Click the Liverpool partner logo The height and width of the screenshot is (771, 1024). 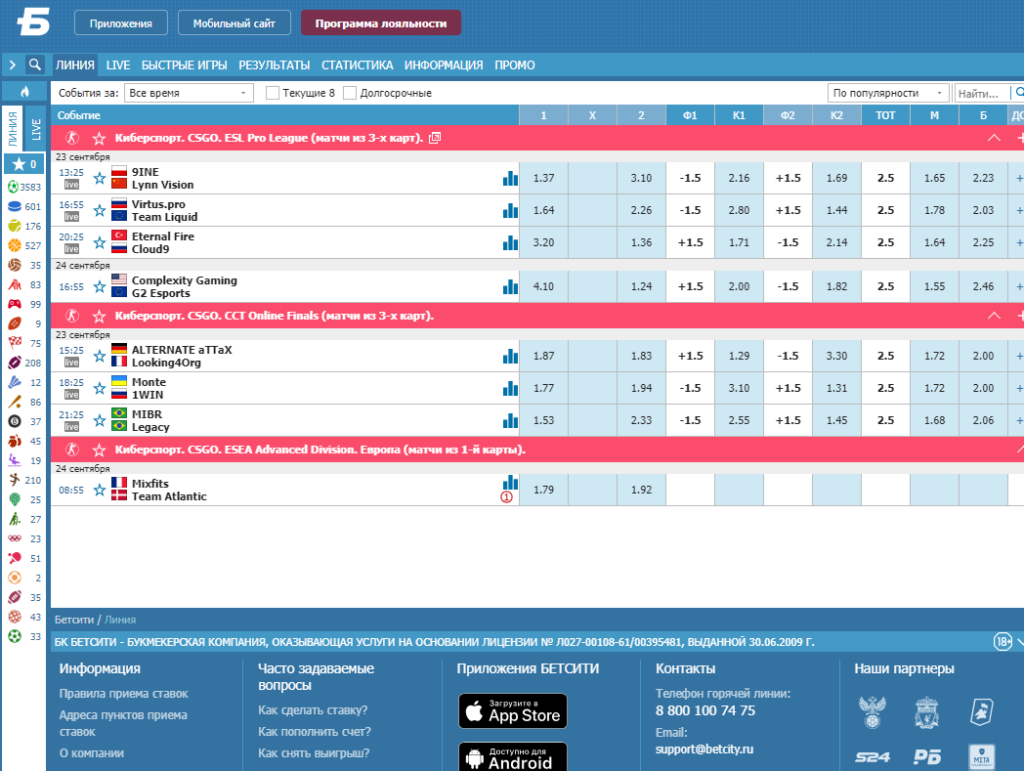(x=927, y=712)
